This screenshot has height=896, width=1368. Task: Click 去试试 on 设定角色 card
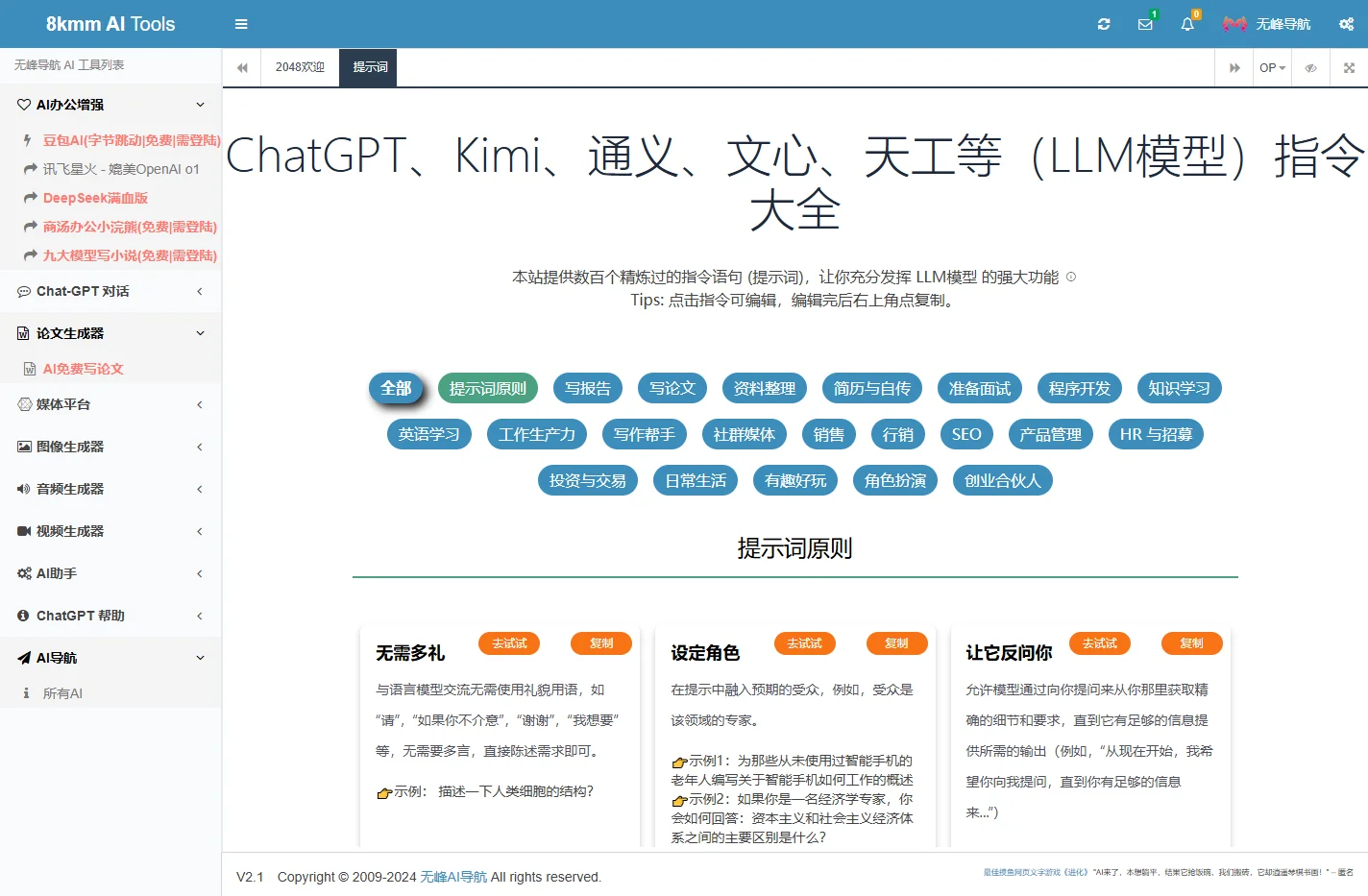[805, 643]
